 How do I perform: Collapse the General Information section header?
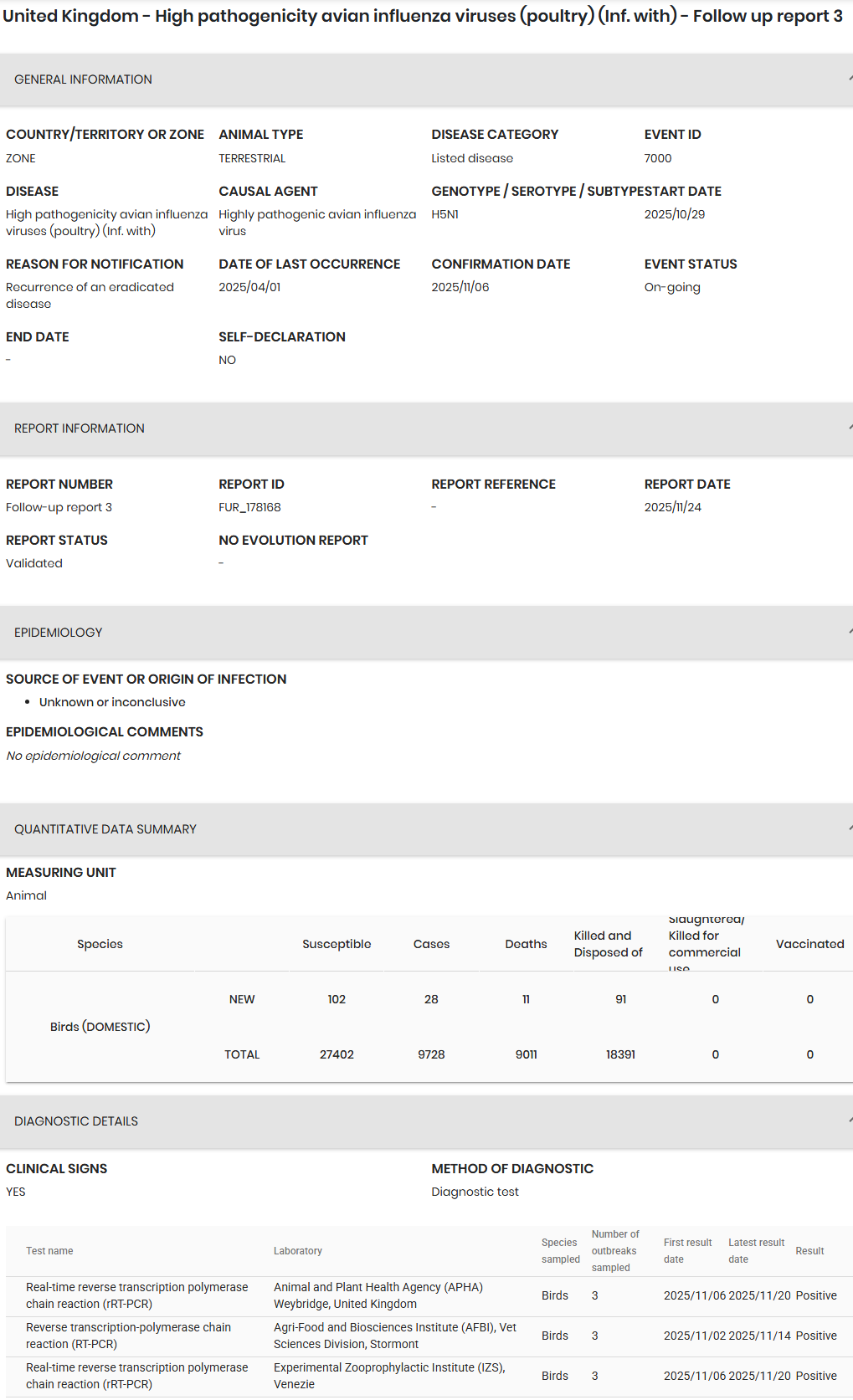(426, 79)
